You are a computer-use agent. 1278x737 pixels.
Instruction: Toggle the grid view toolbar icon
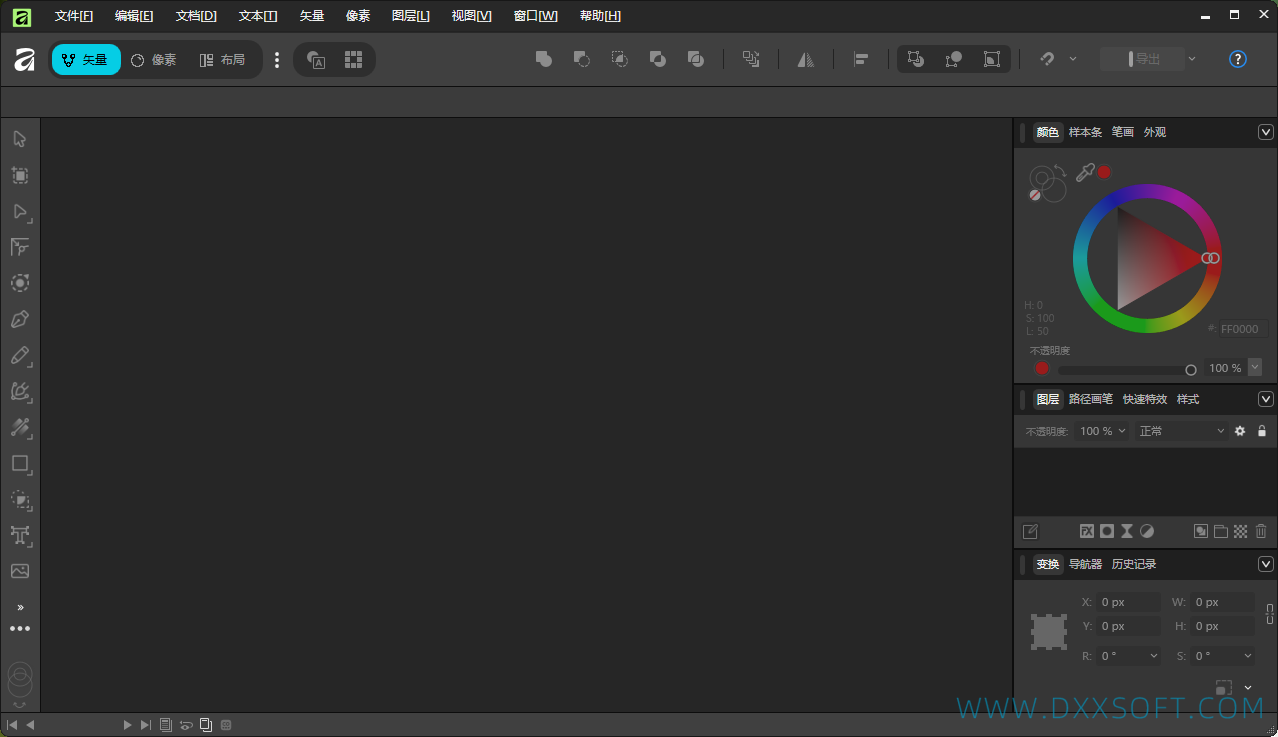point(353,59)
